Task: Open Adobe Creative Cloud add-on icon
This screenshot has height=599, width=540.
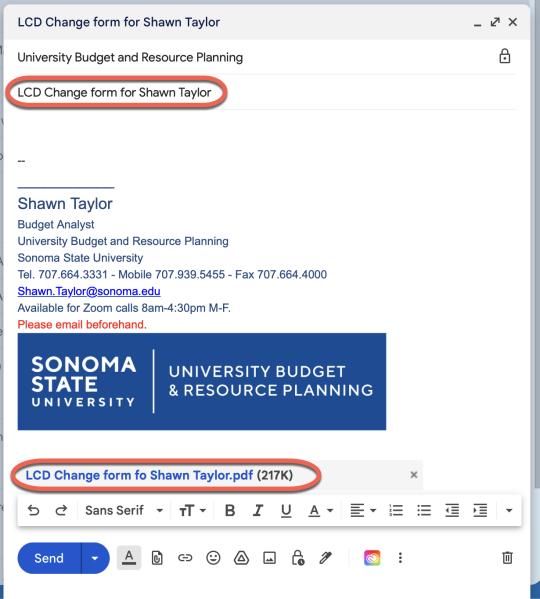Action: pos(372,558)
